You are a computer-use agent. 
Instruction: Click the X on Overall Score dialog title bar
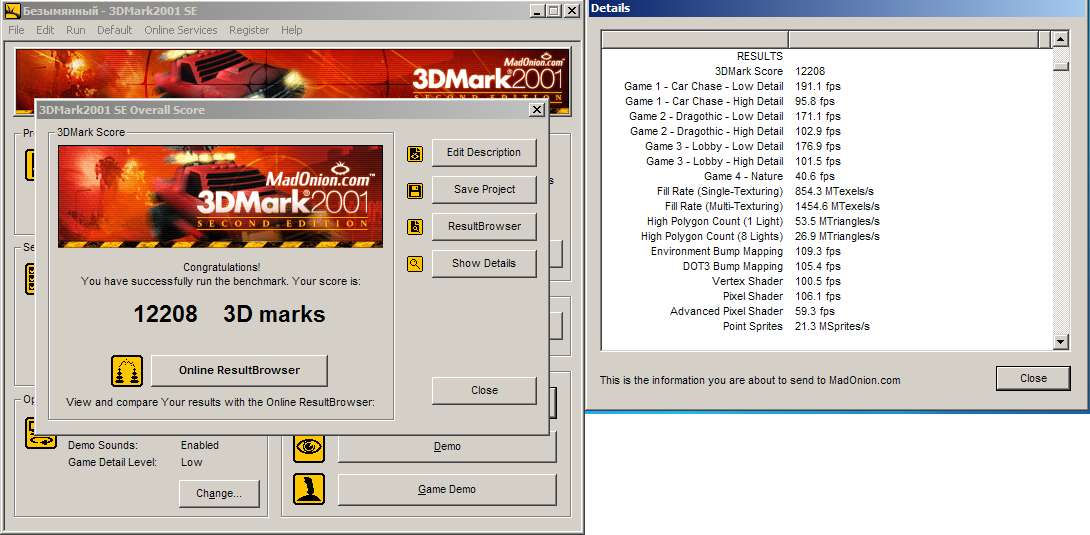pos(537,110)
